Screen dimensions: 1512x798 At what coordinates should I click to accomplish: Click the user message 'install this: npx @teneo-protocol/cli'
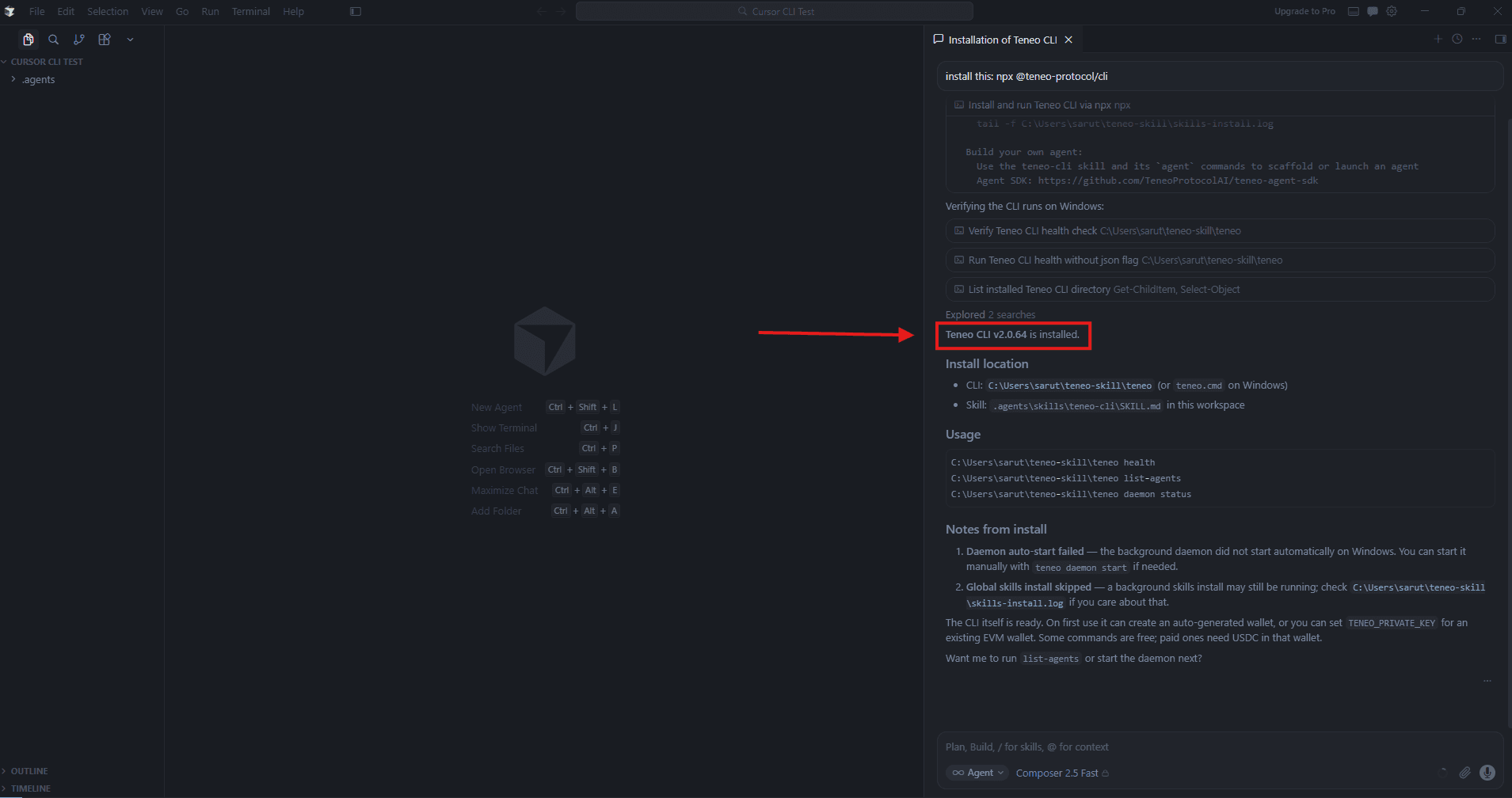(1220, 77)
